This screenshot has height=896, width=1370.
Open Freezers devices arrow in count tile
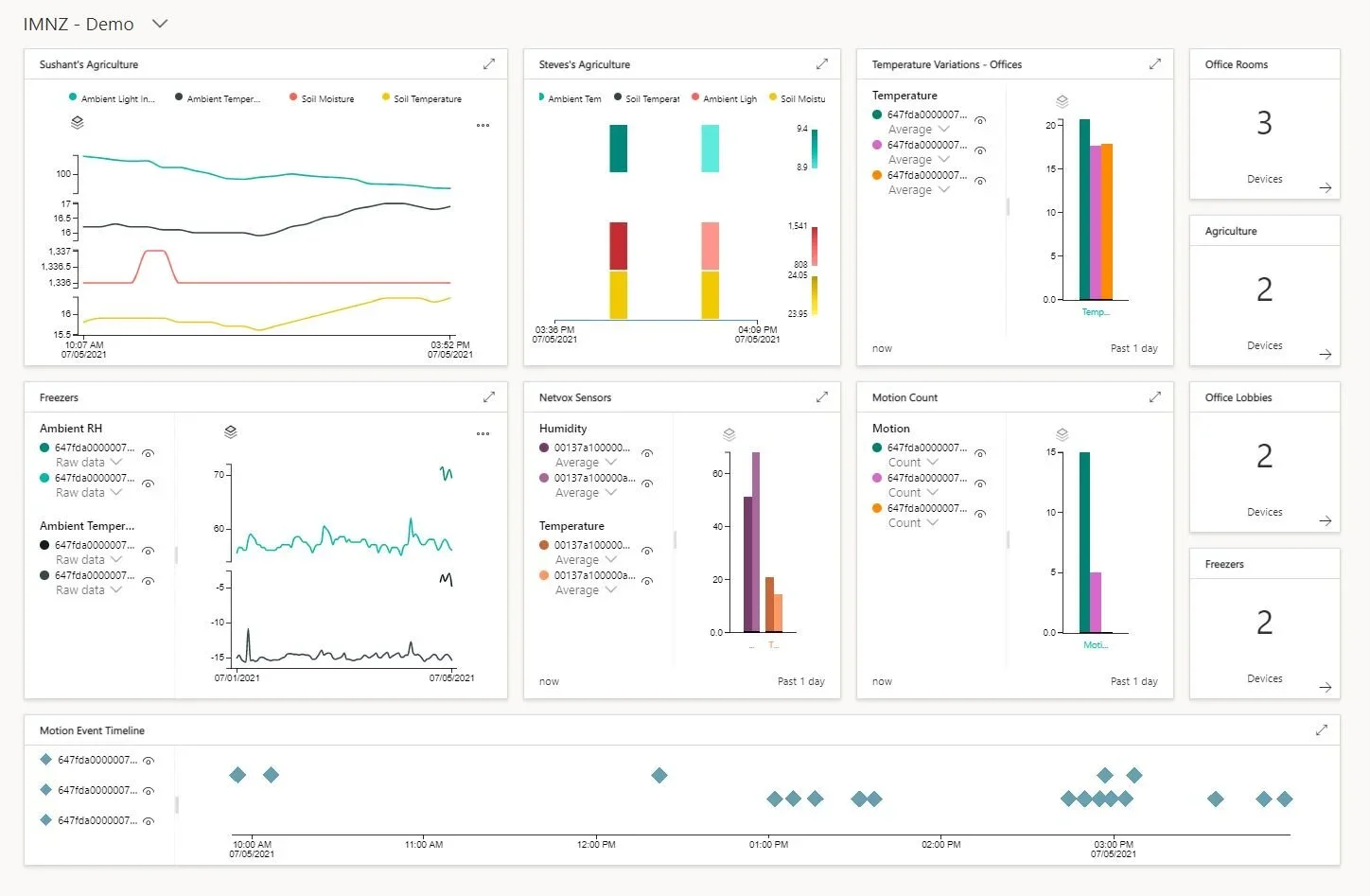click(x=1326, y=688)
